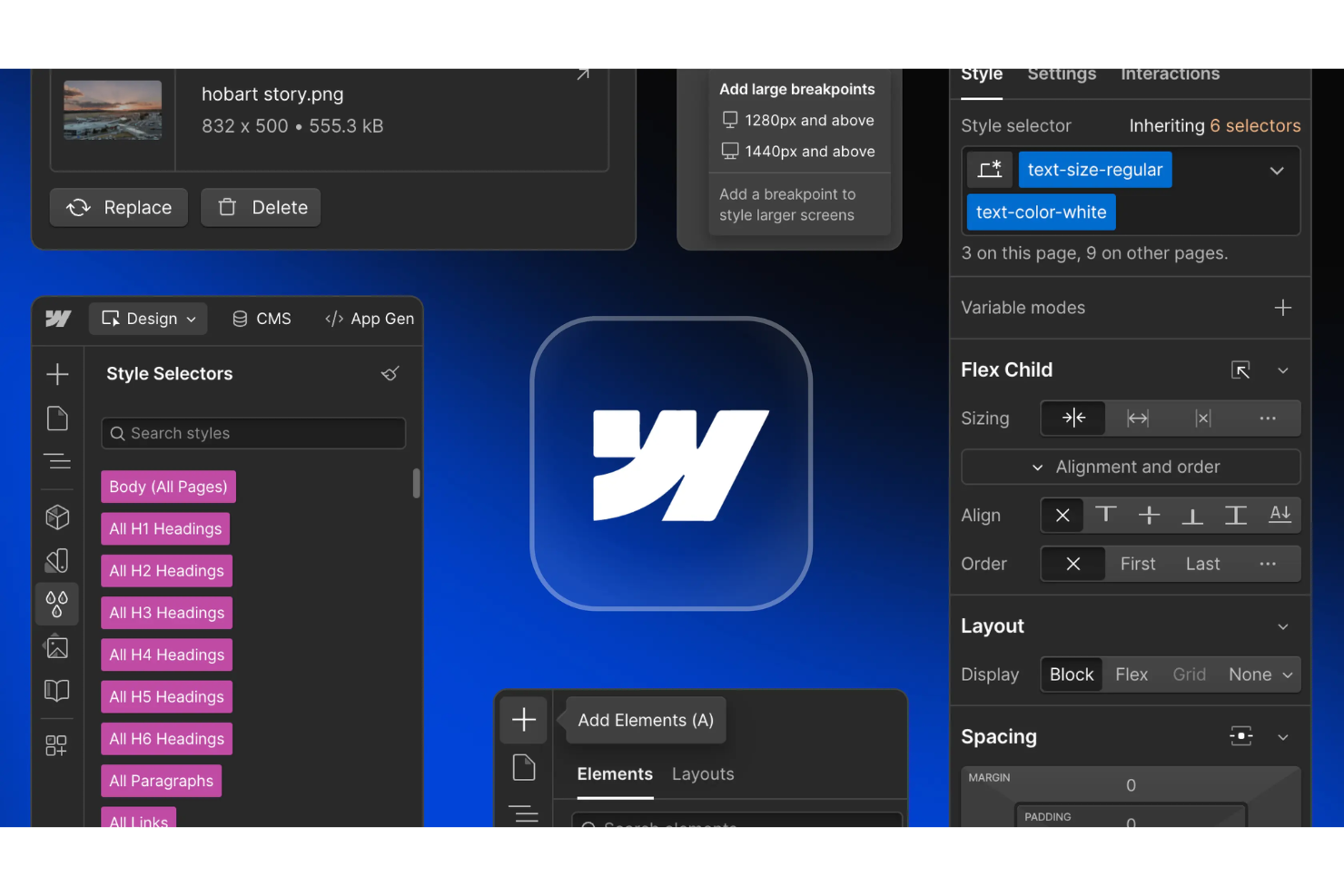Open the Layouts tab in Add Elements
The height and width of the screenshot is (896, 1344).
702,773
